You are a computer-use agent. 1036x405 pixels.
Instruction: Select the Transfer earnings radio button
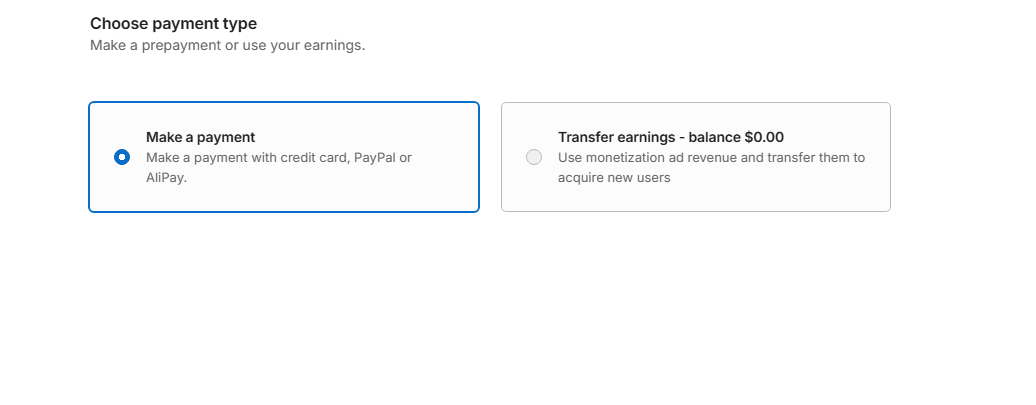pos(534,157)
